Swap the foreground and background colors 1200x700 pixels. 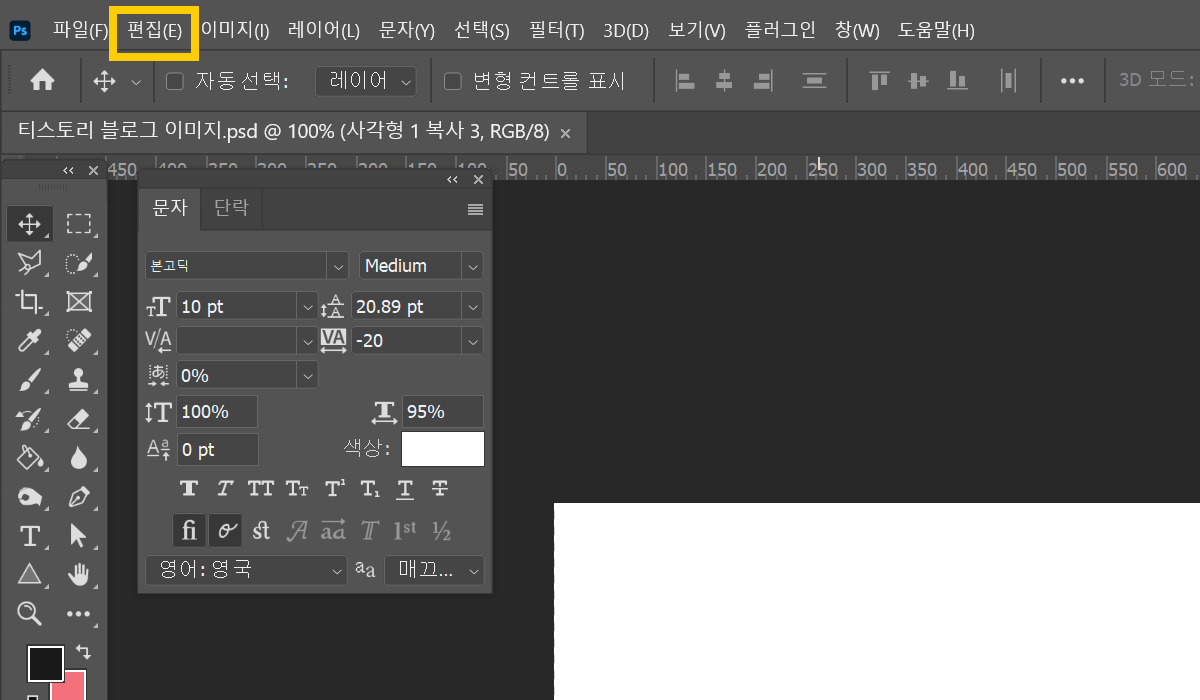coord(84,651)
